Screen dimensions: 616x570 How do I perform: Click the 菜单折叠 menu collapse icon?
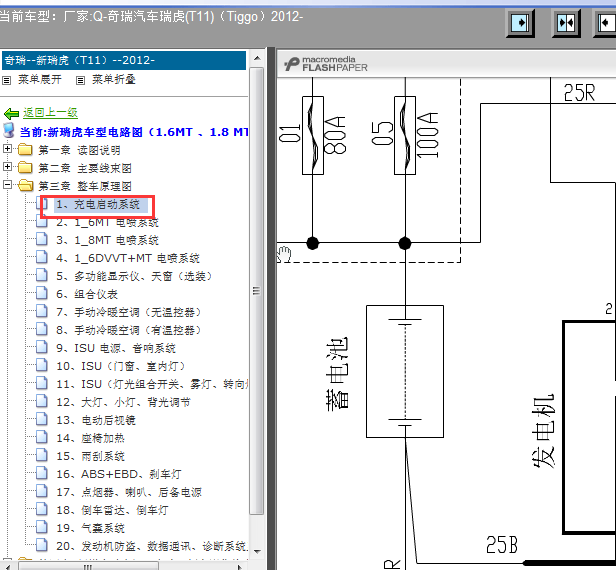pyautogui.click(x=81, y=81)
